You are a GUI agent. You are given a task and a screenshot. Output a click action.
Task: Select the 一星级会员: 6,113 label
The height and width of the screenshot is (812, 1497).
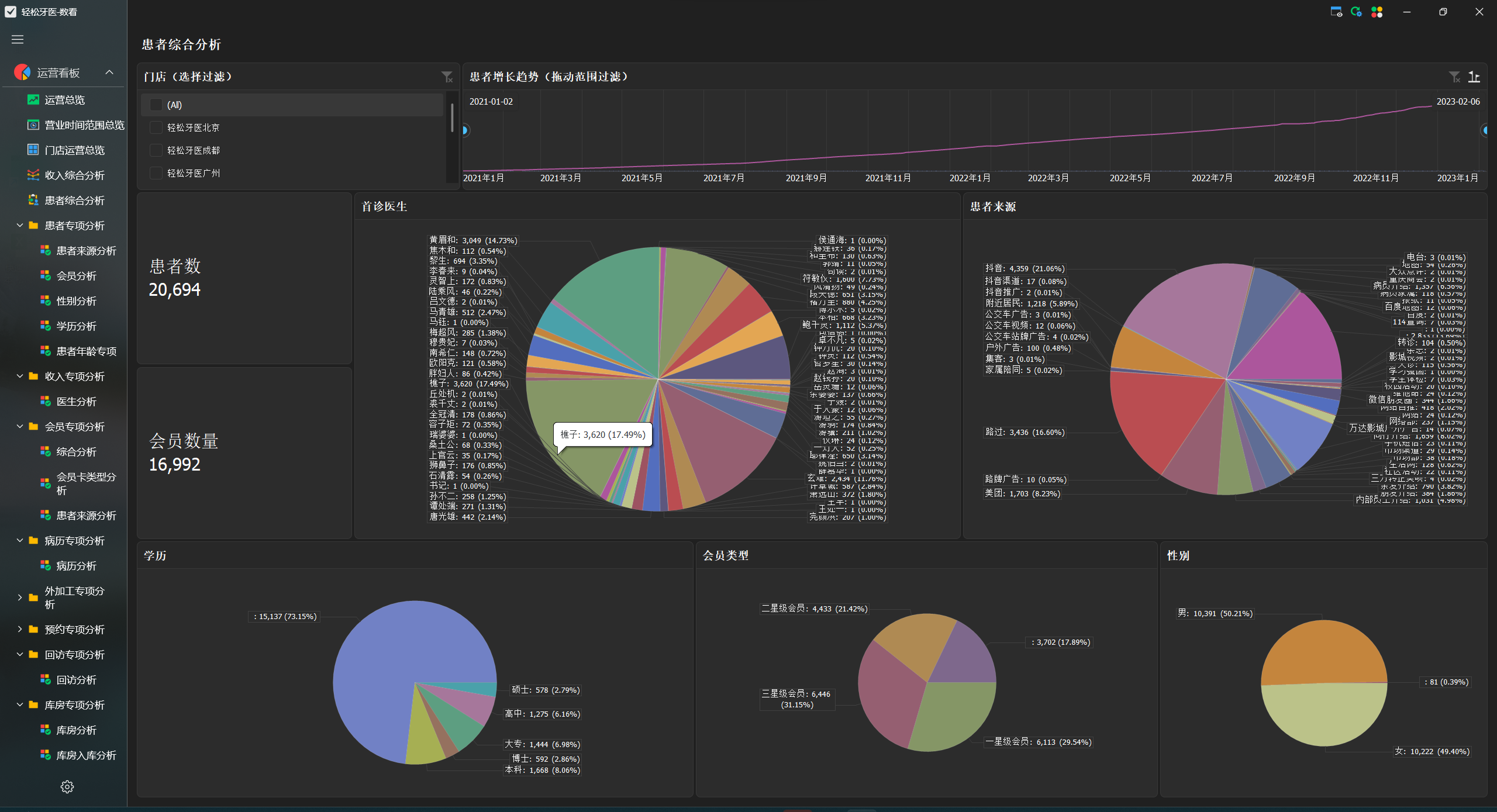1038,742
